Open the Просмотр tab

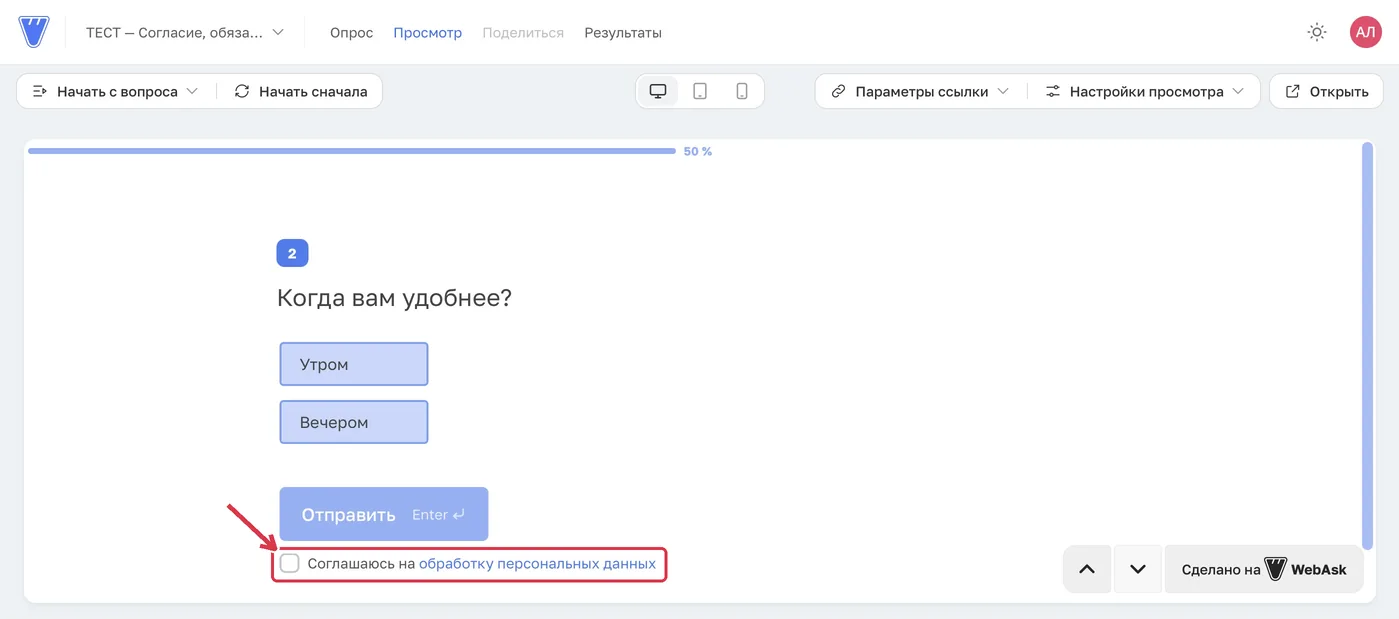tap(427, 32)
